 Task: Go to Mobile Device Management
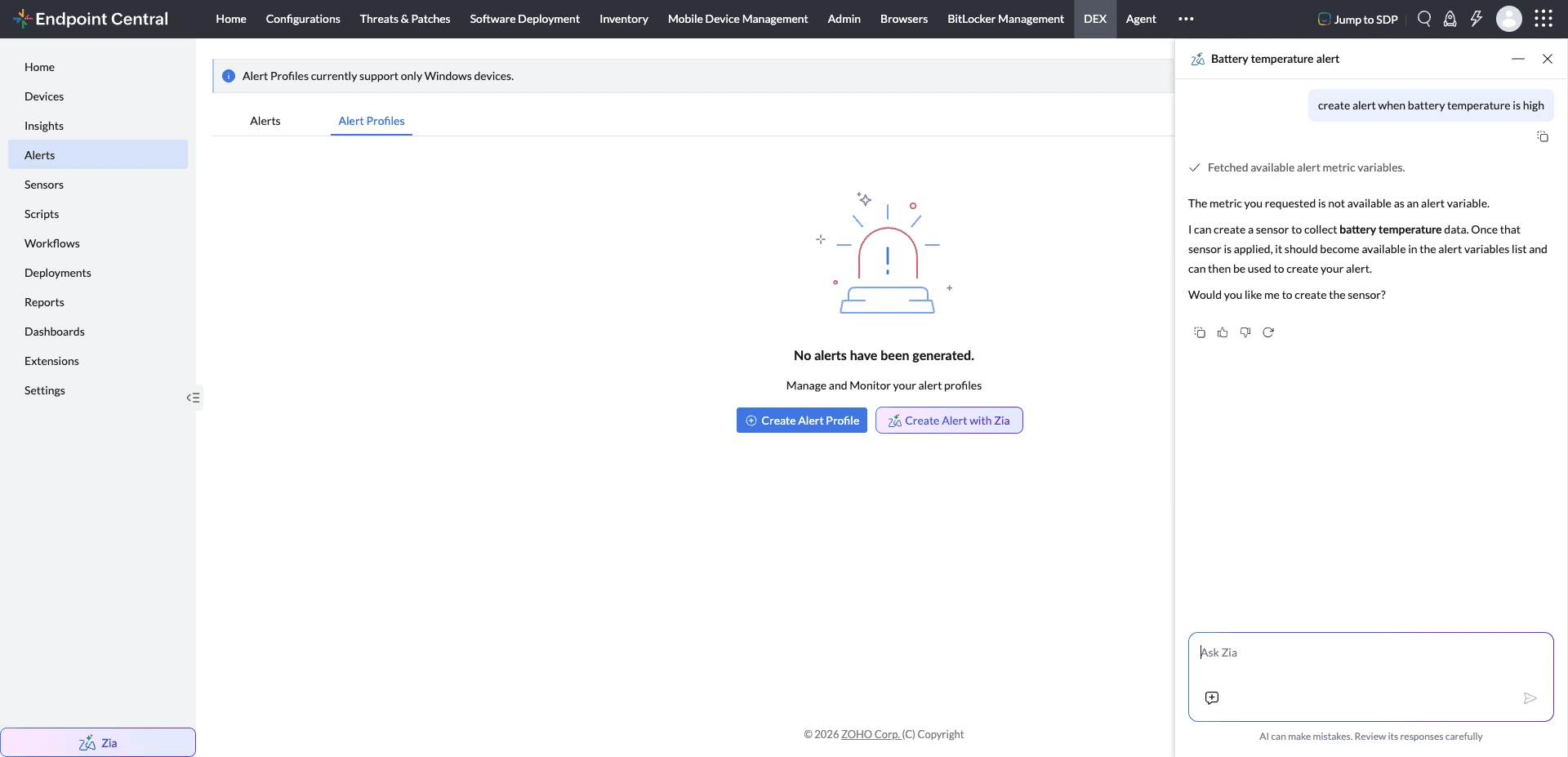738,19
